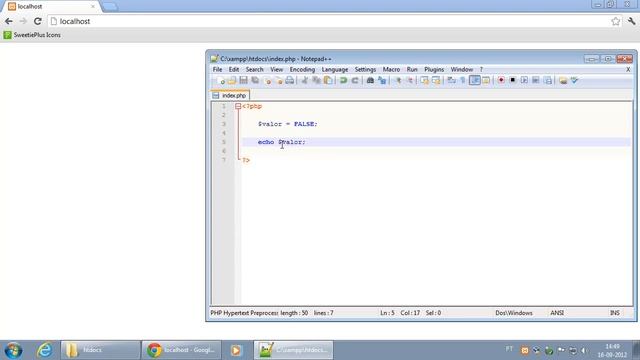Screen dimensions: 640x360
Task: Click the Close document toolbar icon
Action: pos(267,80)
